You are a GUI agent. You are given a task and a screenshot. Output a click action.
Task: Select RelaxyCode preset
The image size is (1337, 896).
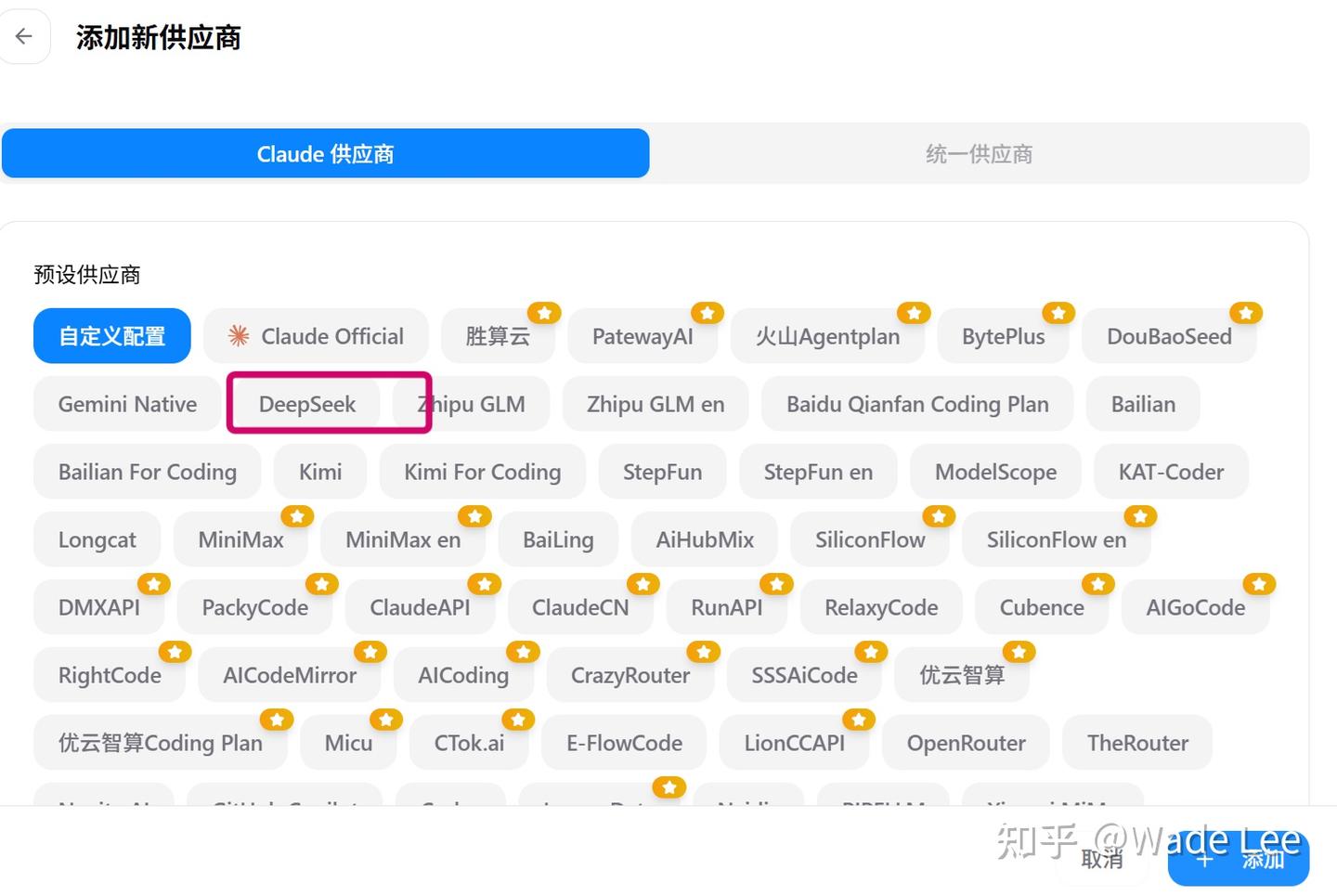point(881,607)
